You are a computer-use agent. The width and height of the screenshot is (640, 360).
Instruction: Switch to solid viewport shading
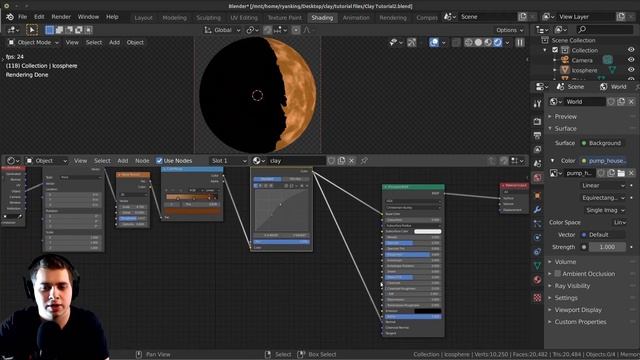(x=478, y=42)
